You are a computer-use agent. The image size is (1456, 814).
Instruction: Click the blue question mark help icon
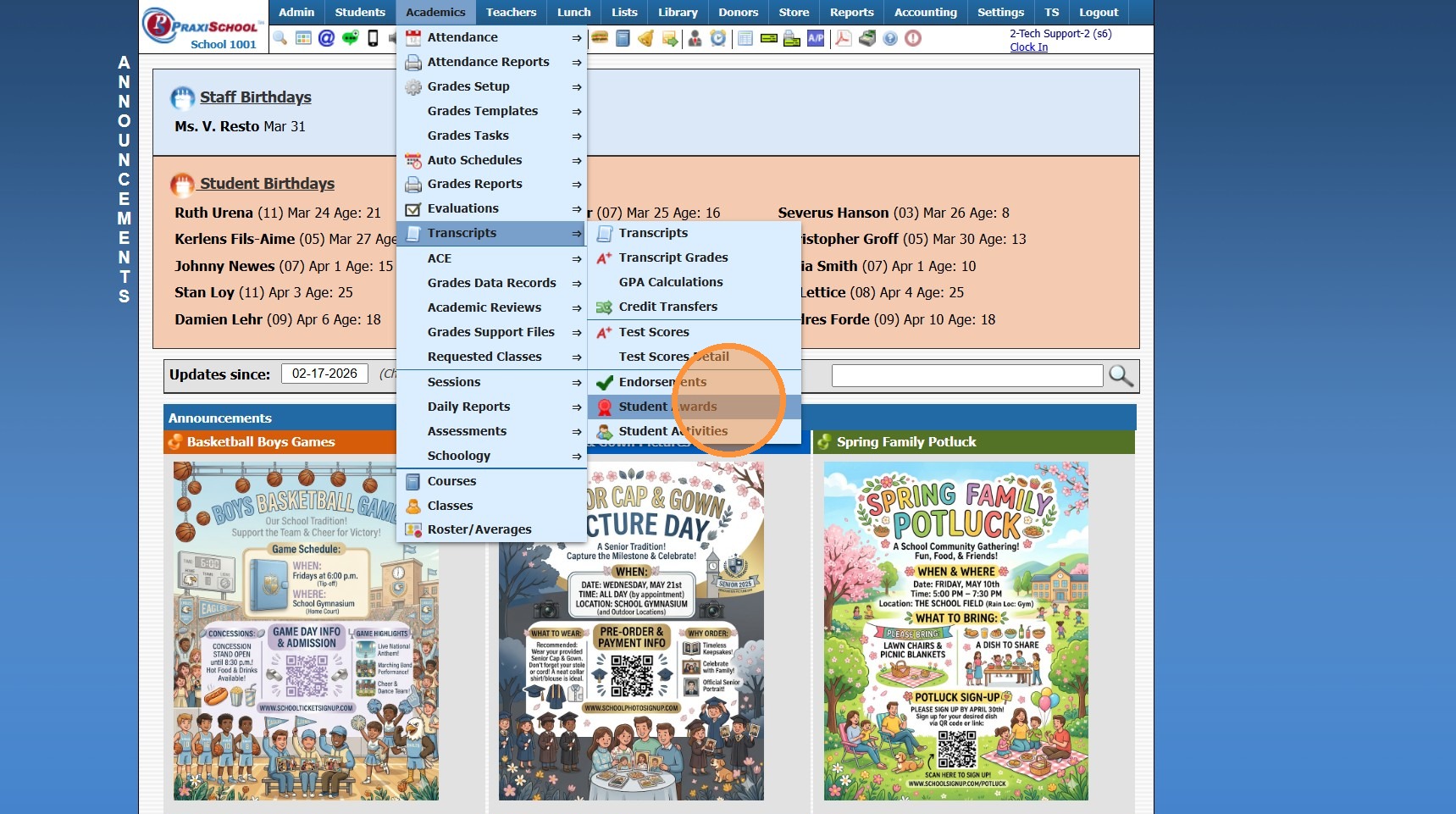890,38
